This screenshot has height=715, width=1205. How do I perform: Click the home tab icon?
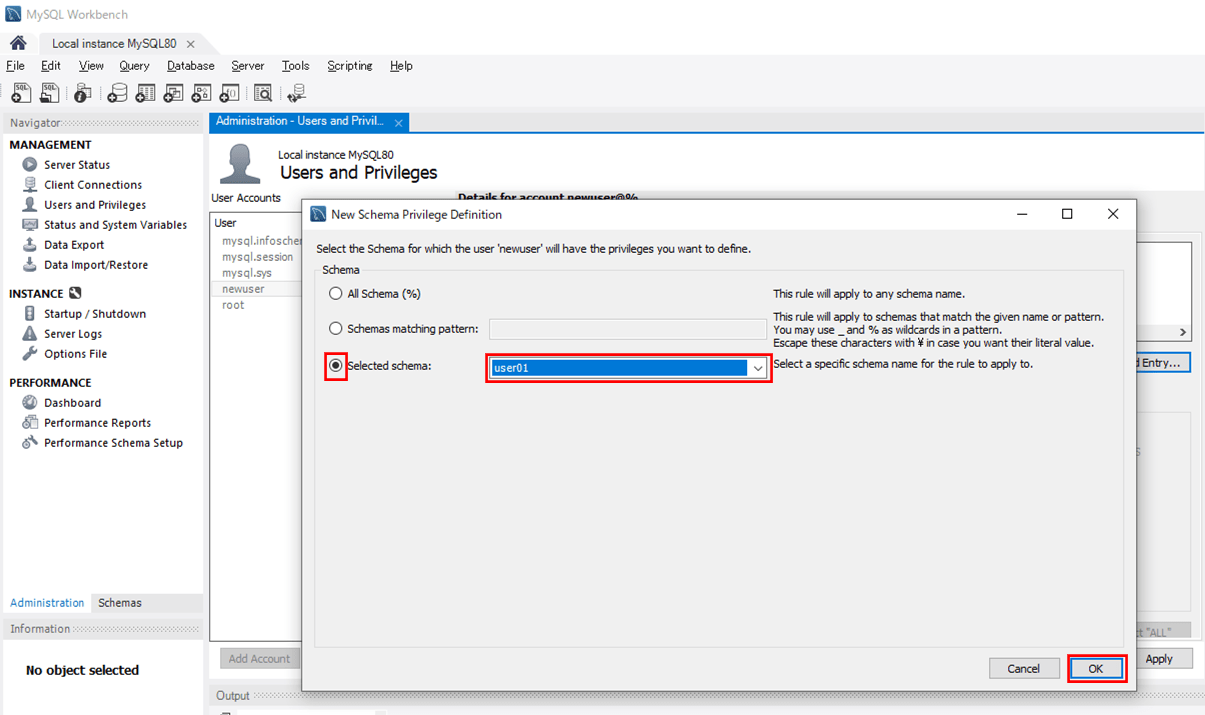pyautogui.click(x=17, y=44)
